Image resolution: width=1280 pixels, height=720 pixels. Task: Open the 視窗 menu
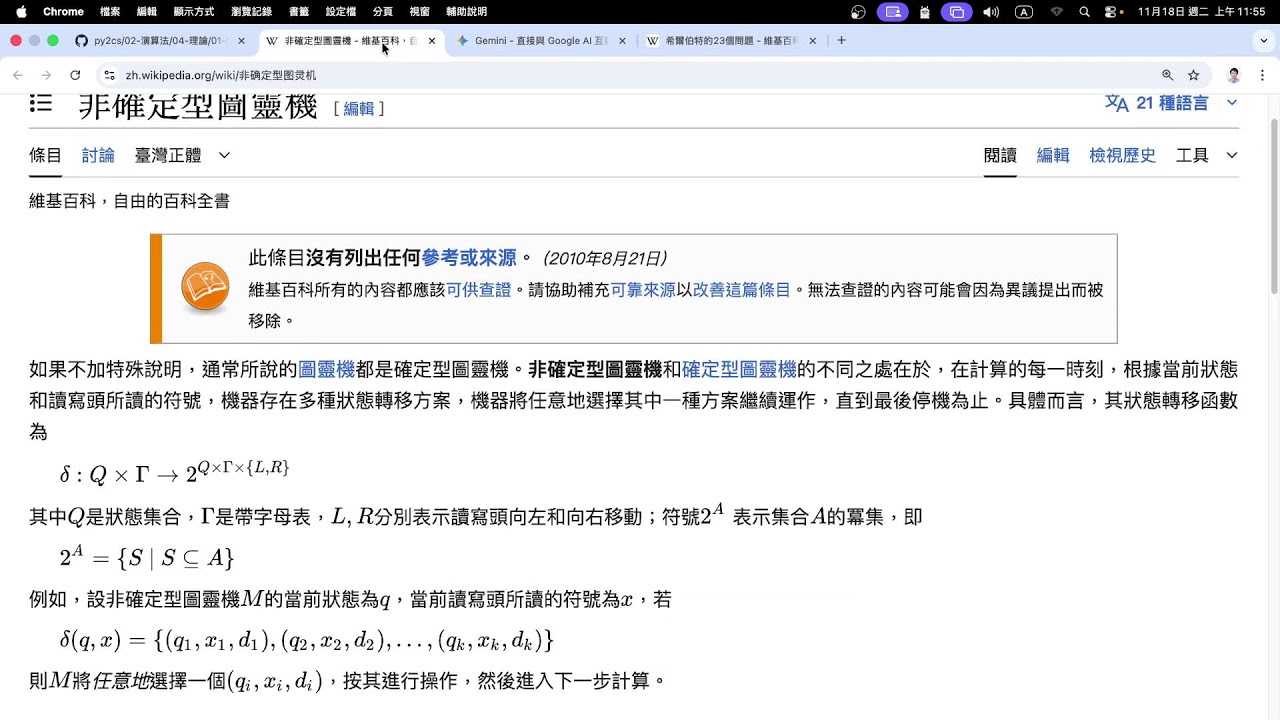420,12
